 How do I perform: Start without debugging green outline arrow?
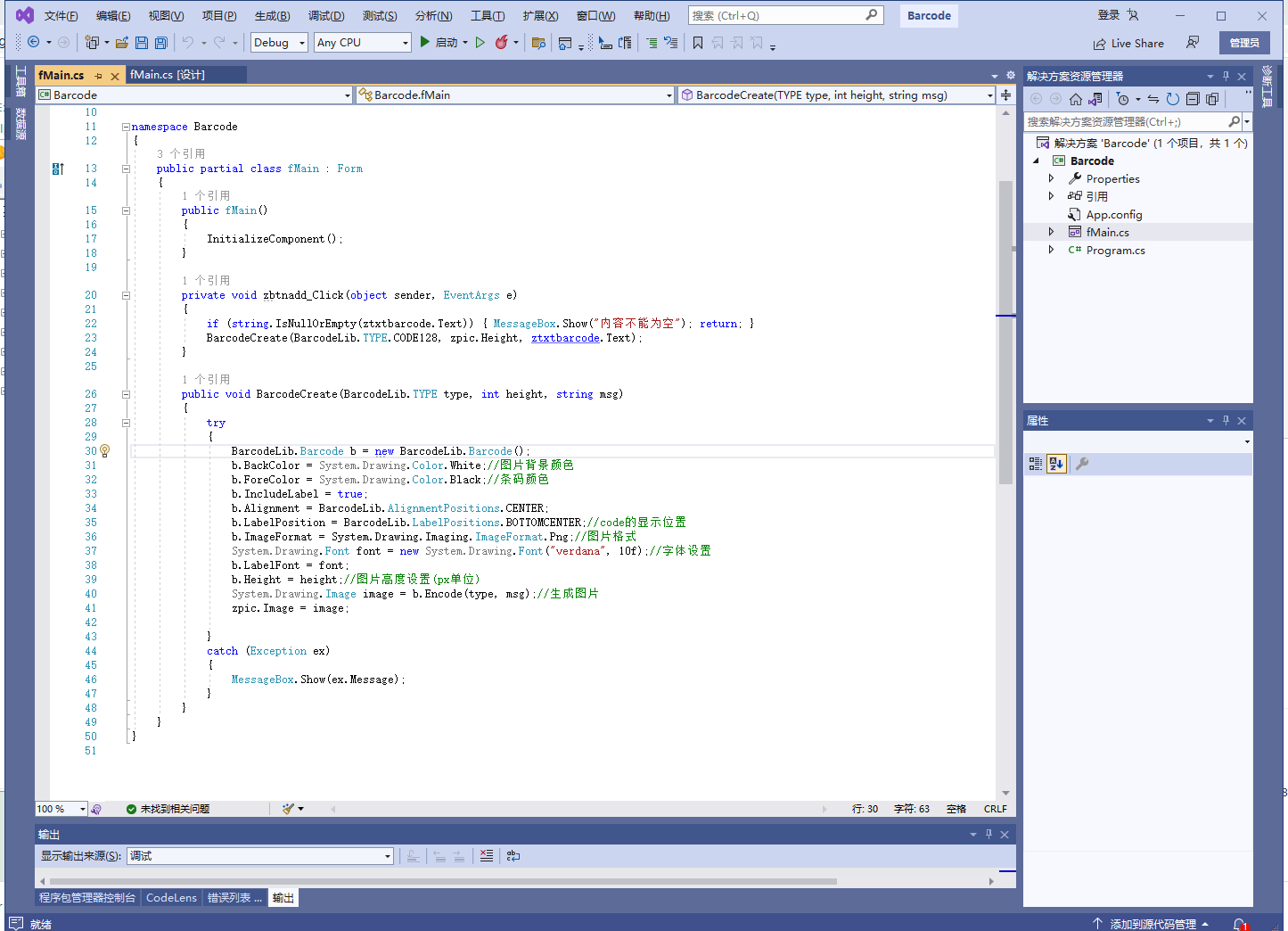point(480,42)
